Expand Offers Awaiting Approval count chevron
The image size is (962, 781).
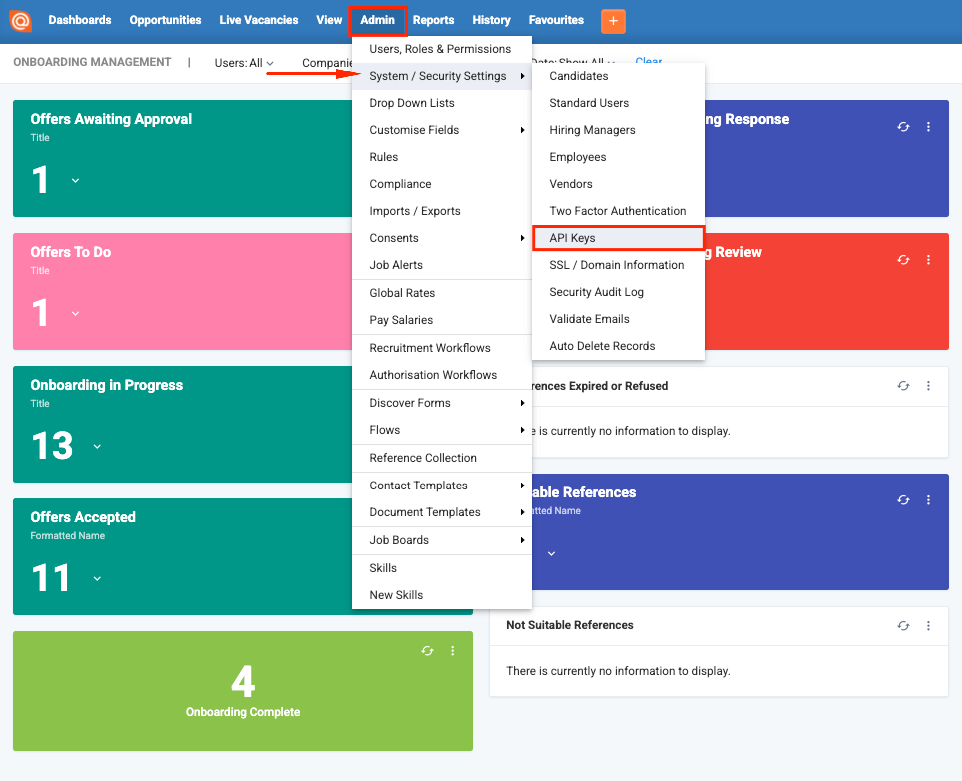click(75, 180)
